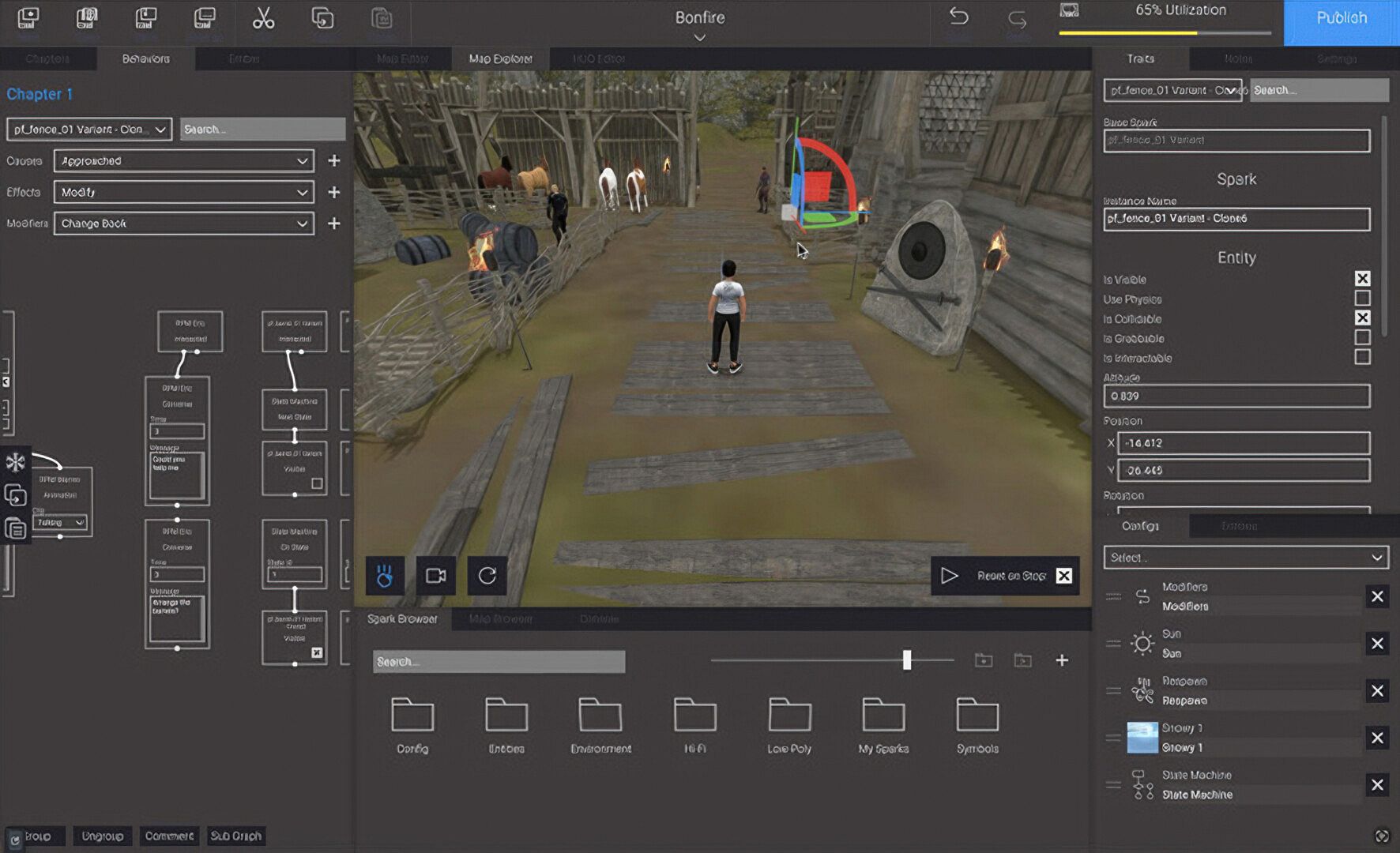Click the Publish button

point(1341,19)
